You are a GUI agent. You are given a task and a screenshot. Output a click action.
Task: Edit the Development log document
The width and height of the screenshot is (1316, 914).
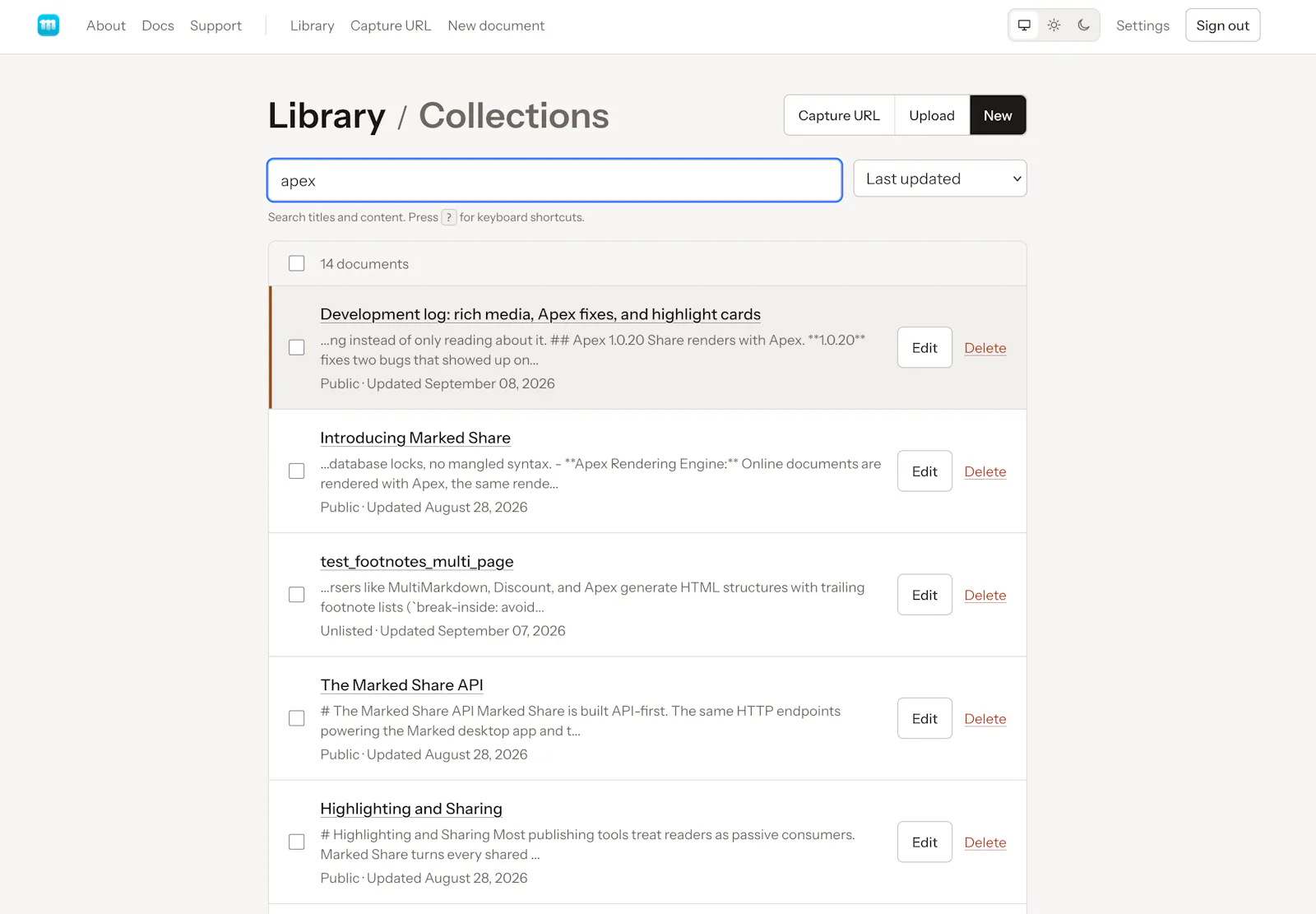[924, 348]
